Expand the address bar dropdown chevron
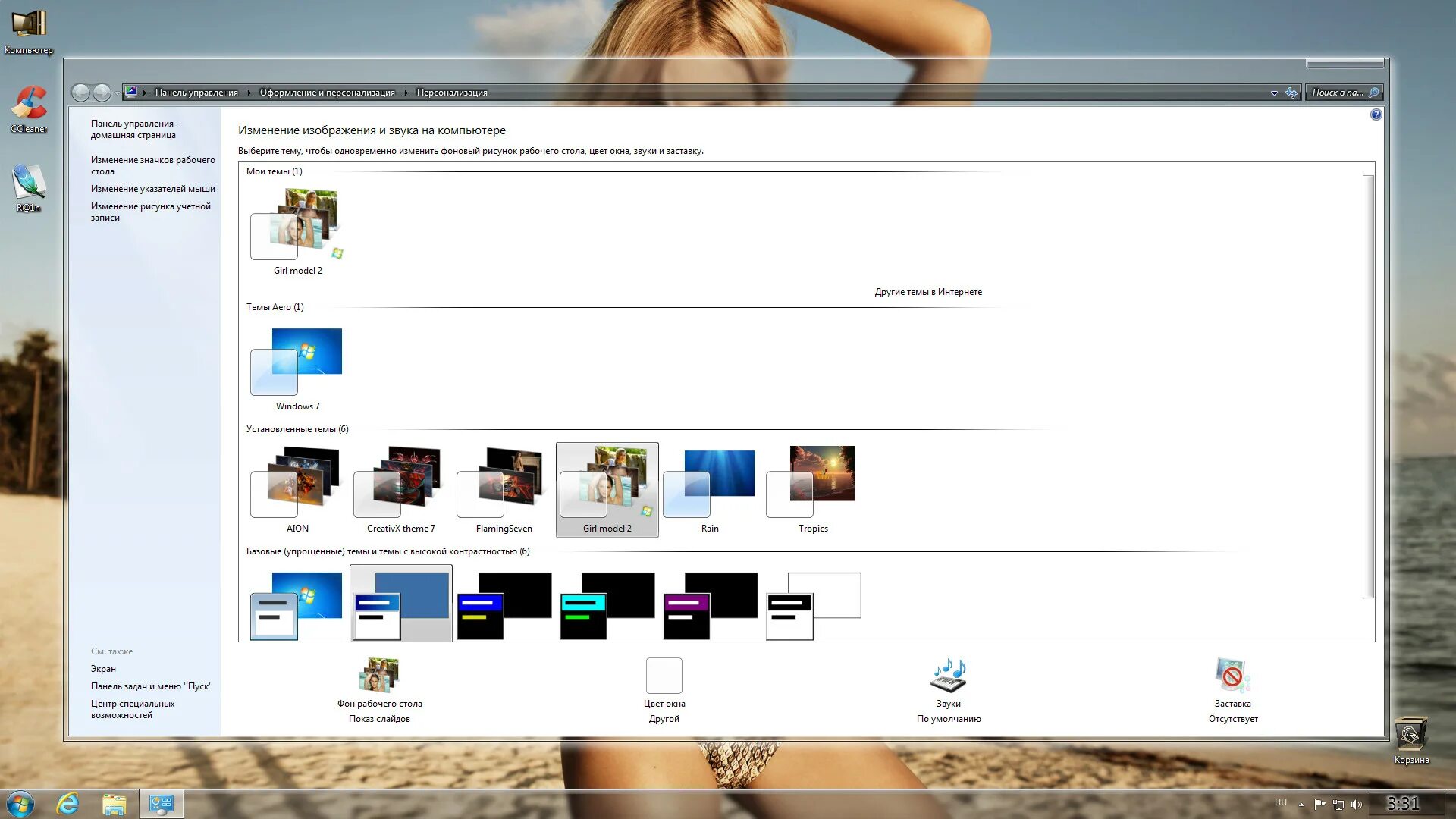This screenshot has width=1456, height=819. [x=1274, y=92]
